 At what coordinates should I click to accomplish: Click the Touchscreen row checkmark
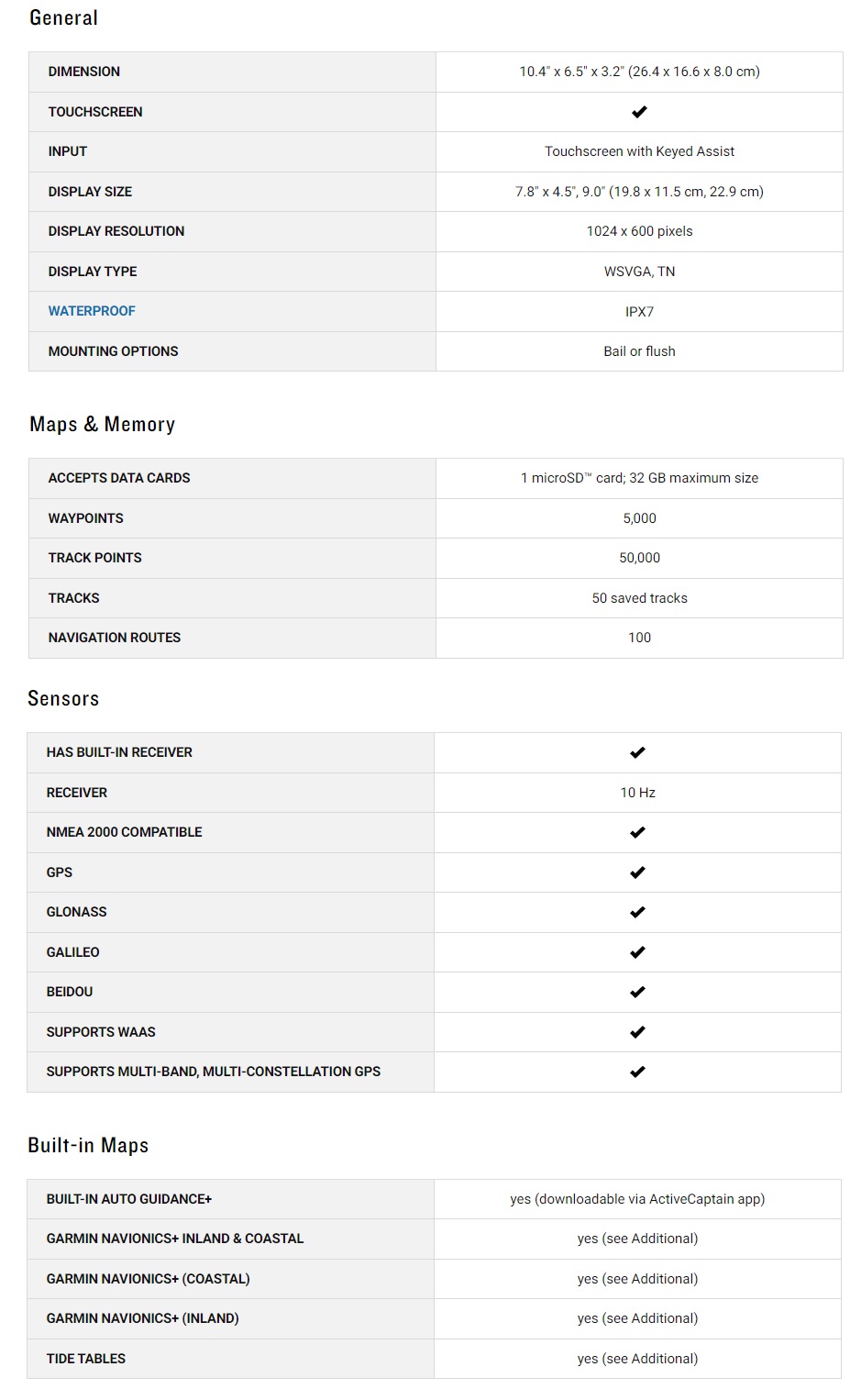point(639,112)
